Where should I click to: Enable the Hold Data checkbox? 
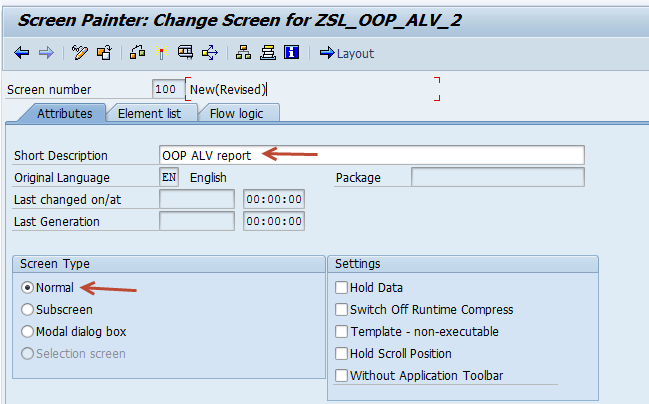pos(342,288)
